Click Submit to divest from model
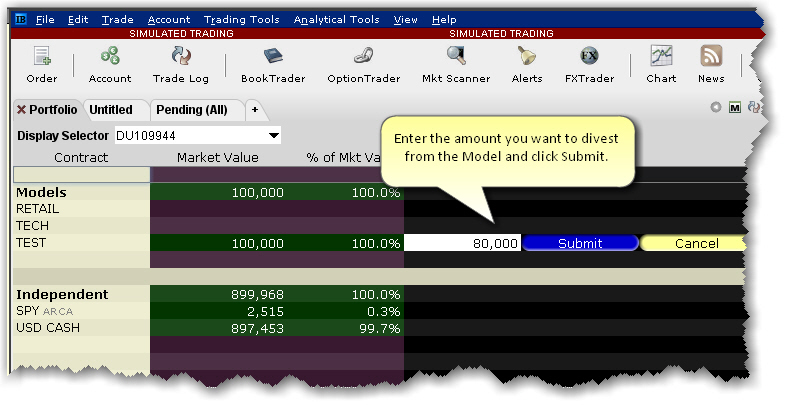This screenshot has height=405, width=790. tap(580, 243)
